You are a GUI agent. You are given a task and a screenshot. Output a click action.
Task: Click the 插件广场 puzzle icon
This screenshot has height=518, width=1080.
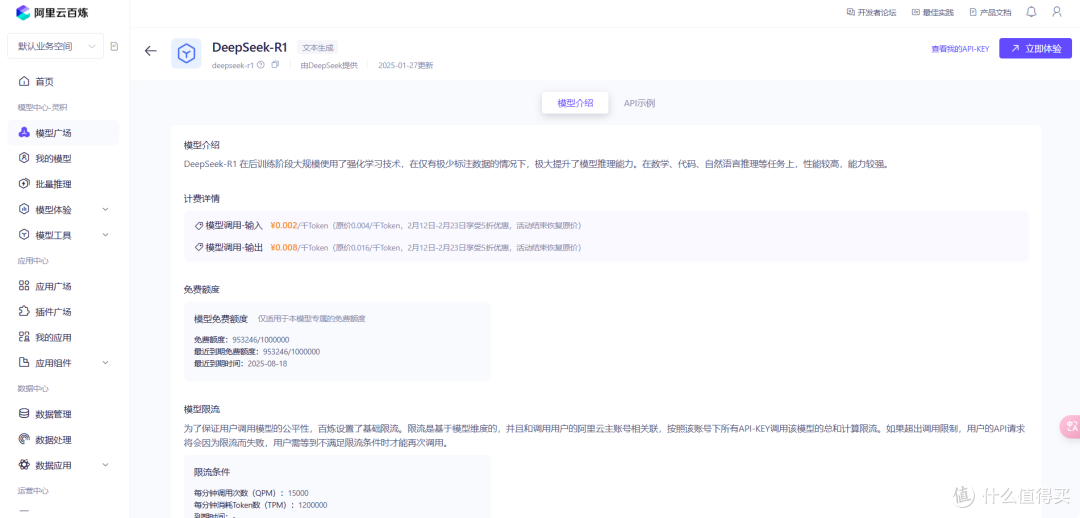[x=24, y=311]
